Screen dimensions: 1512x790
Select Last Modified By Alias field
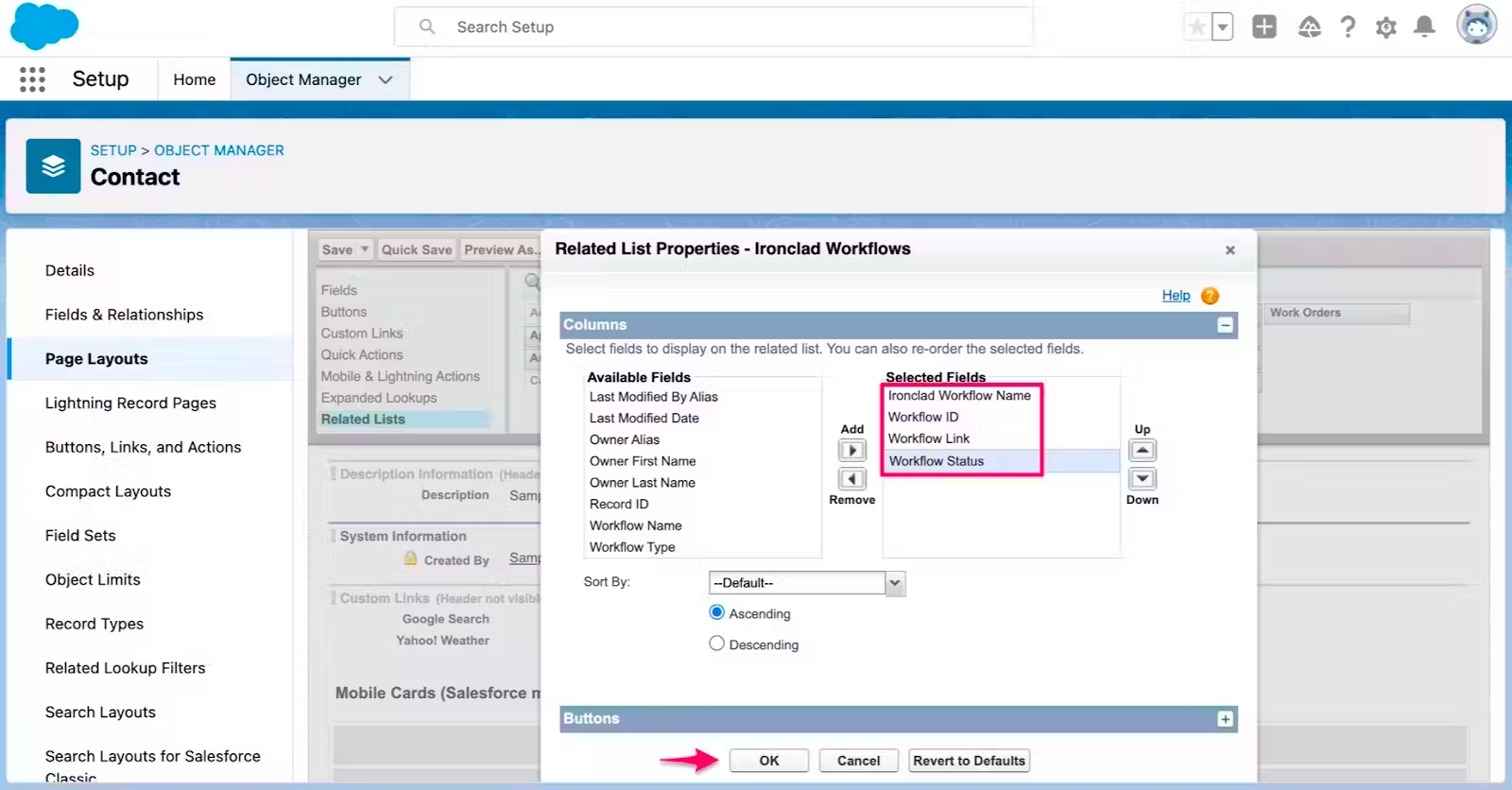pos(654,397)
